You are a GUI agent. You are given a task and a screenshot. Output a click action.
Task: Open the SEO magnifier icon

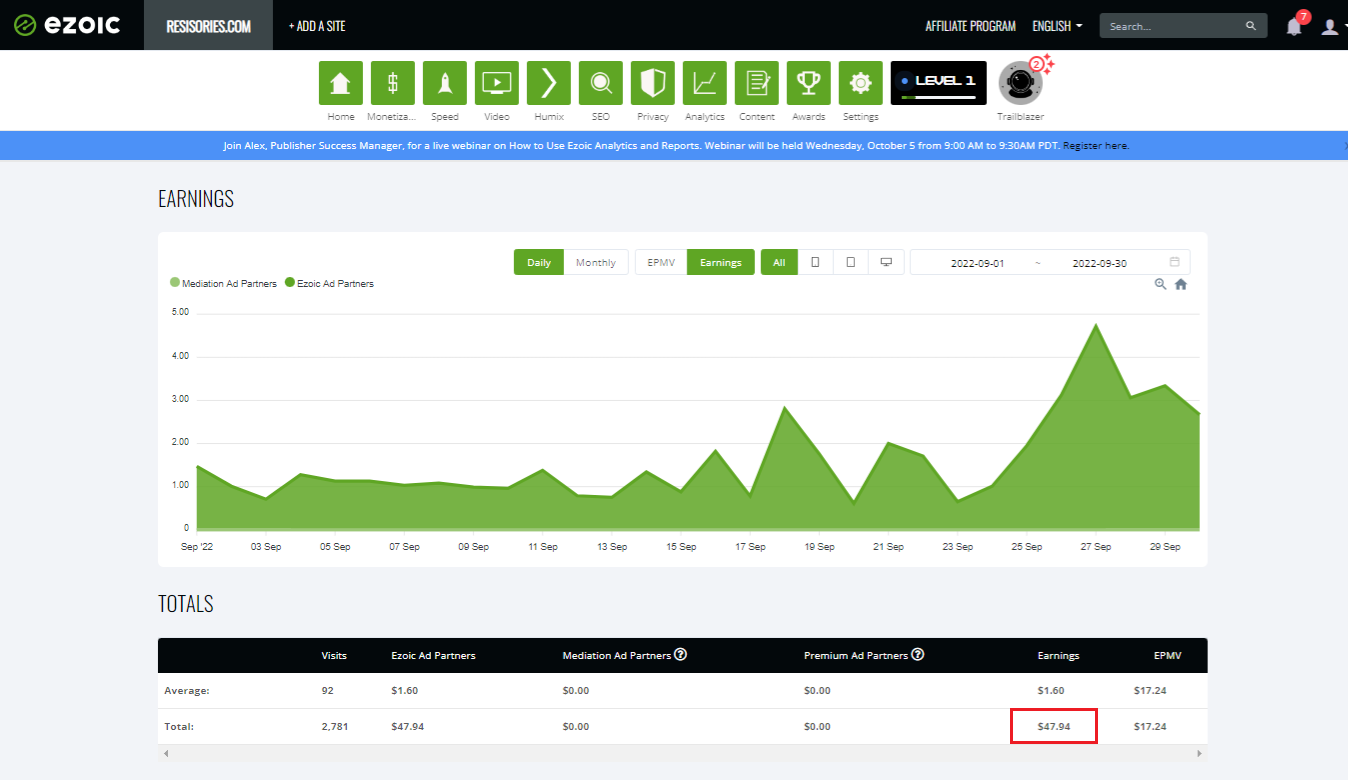600,83
